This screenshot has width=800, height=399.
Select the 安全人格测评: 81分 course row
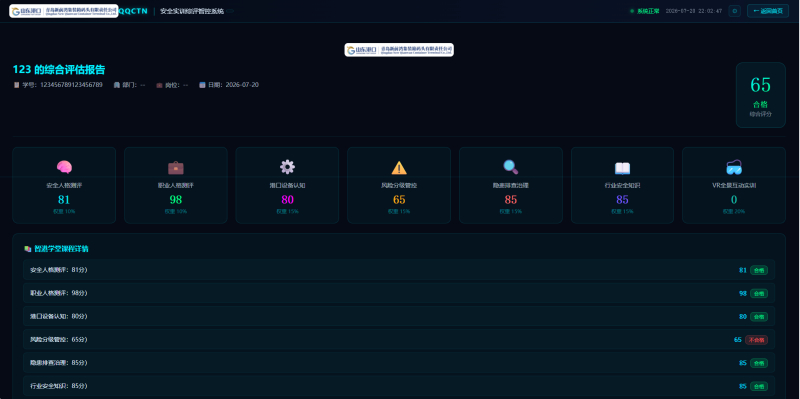point(399,270)
